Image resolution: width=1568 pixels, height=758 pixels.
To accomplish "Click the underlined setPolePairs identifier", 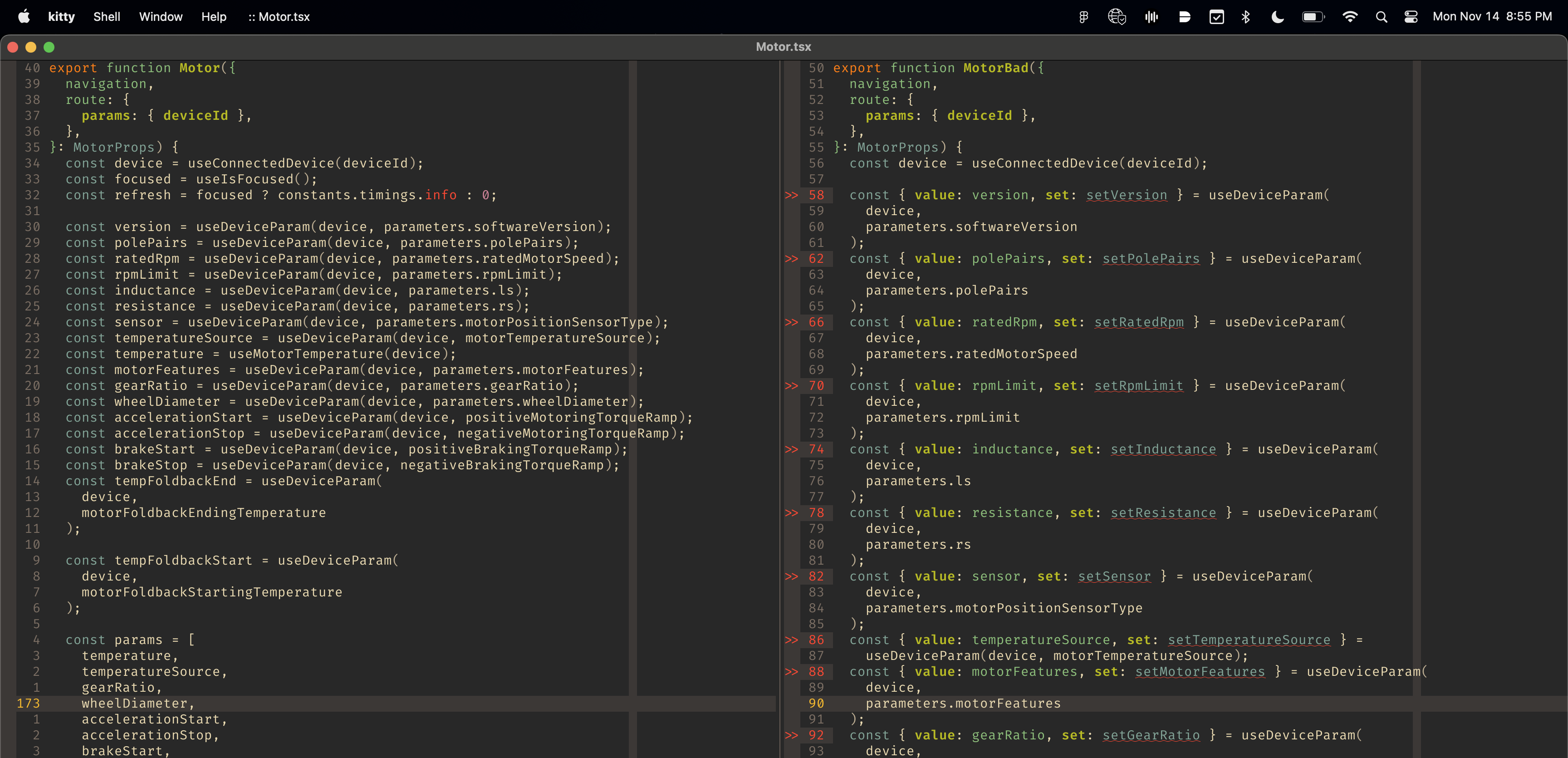I will tap(1151, 259).
